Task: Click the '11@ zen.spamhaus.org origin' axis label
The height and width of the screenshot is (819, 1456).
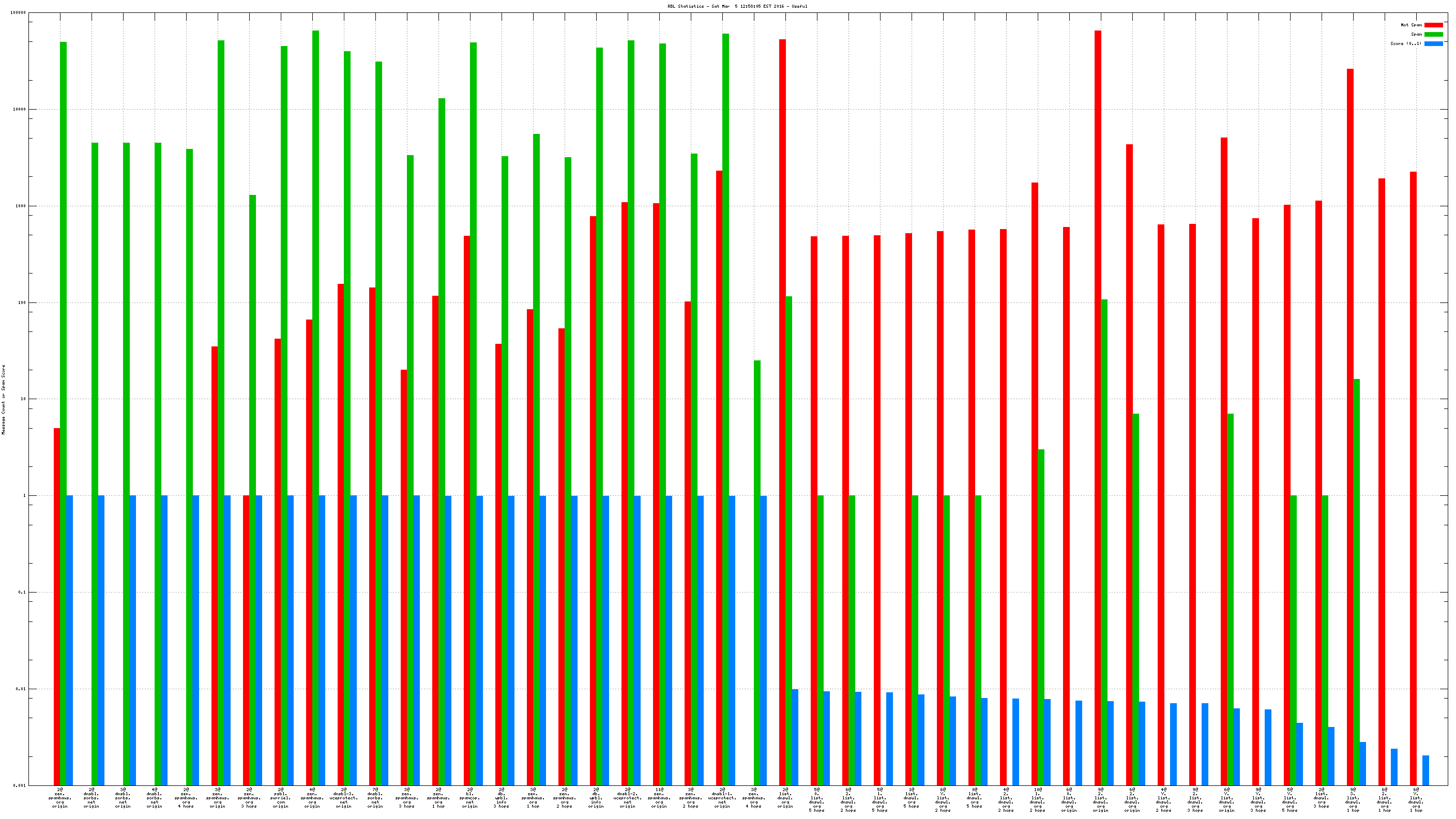Action: tap(659, 797)
